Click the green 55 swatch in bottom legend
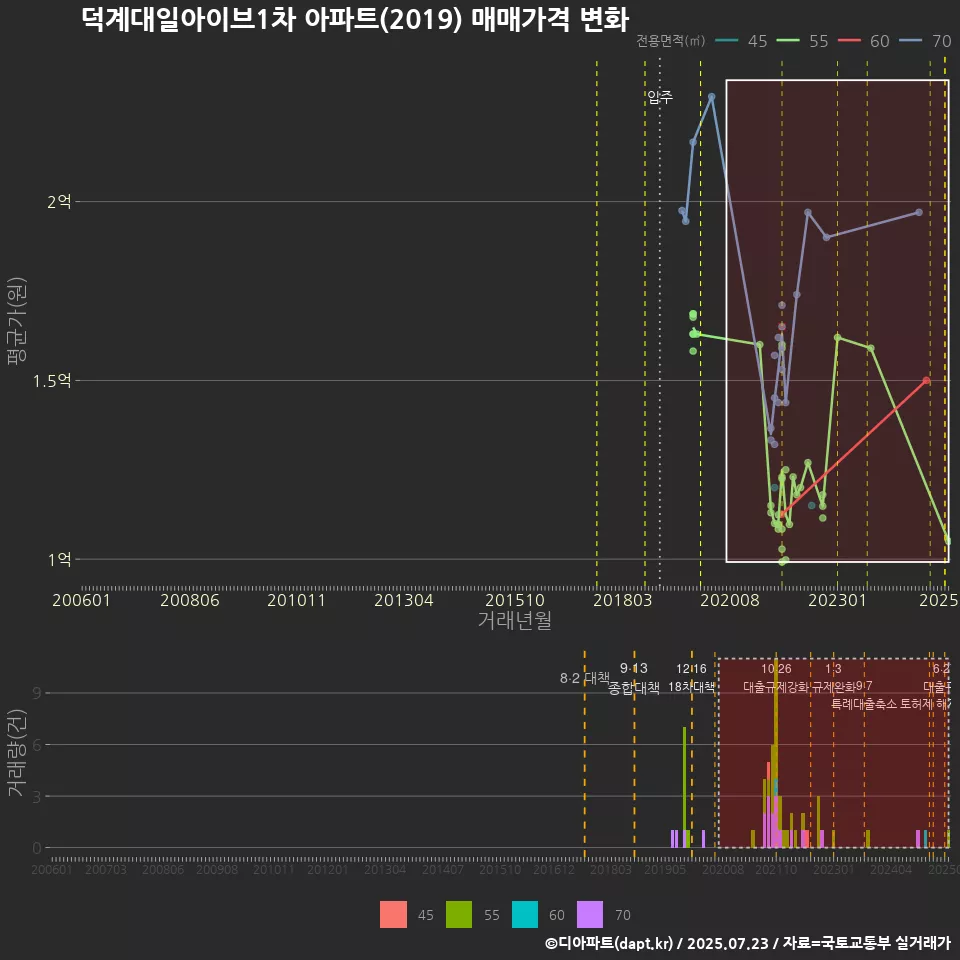Viewport: 960px width, 960px height. click(x=459, y=915)
